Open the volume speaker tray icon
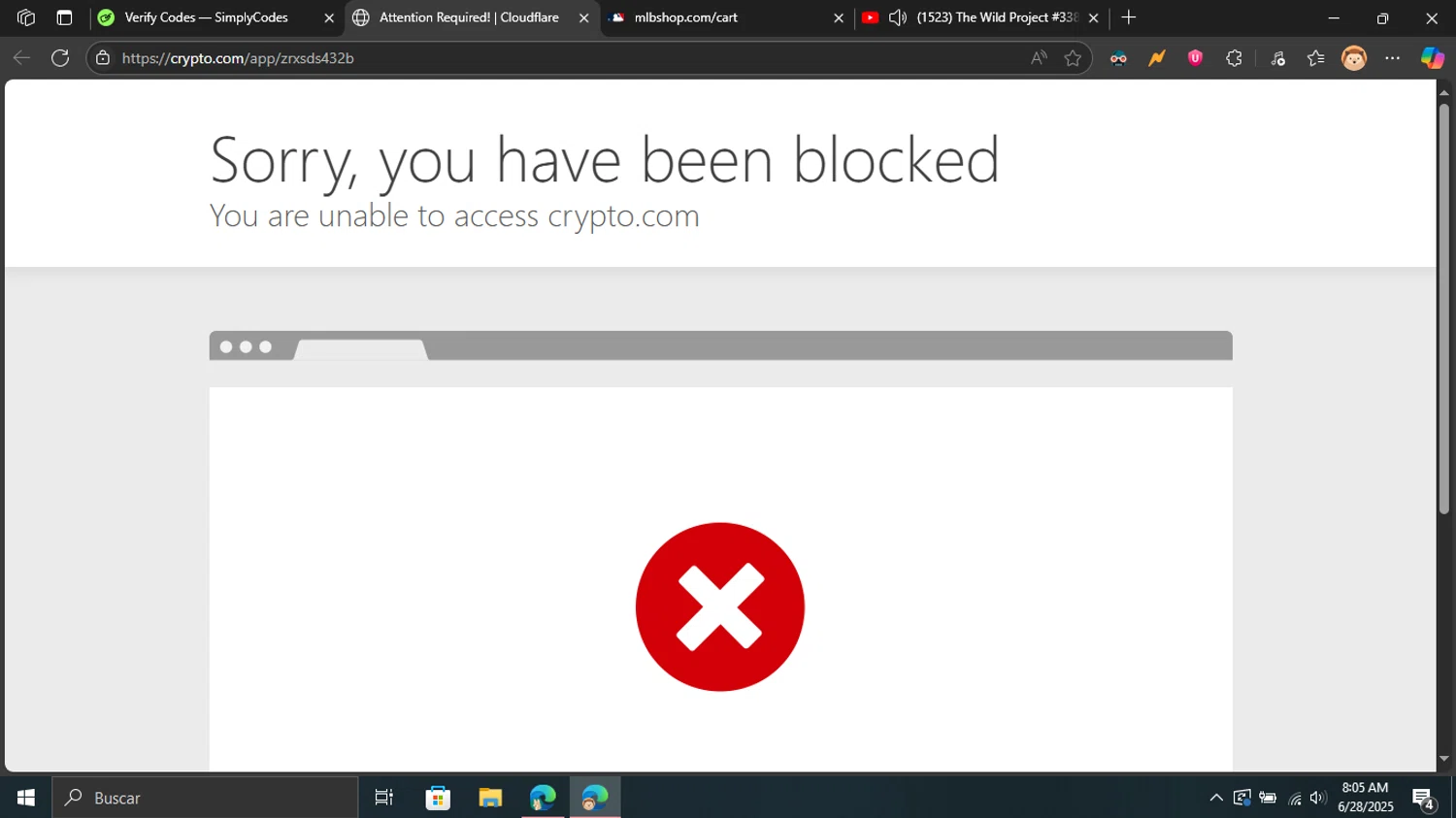Viewport: 1456px width, 818px height. pyautogui.click(x=1317, y=798)
